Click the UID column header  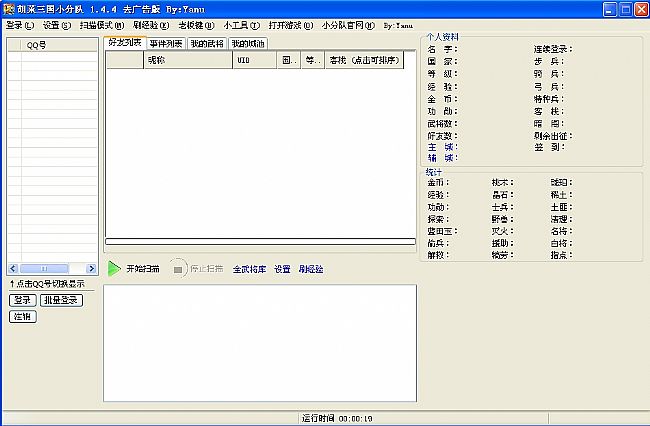[x=255, y=60]
